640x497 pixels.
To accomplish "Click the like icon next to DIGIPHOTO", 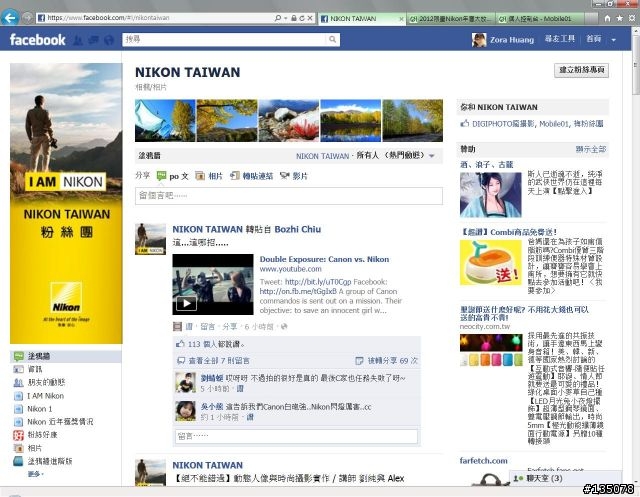I will 464,123.
